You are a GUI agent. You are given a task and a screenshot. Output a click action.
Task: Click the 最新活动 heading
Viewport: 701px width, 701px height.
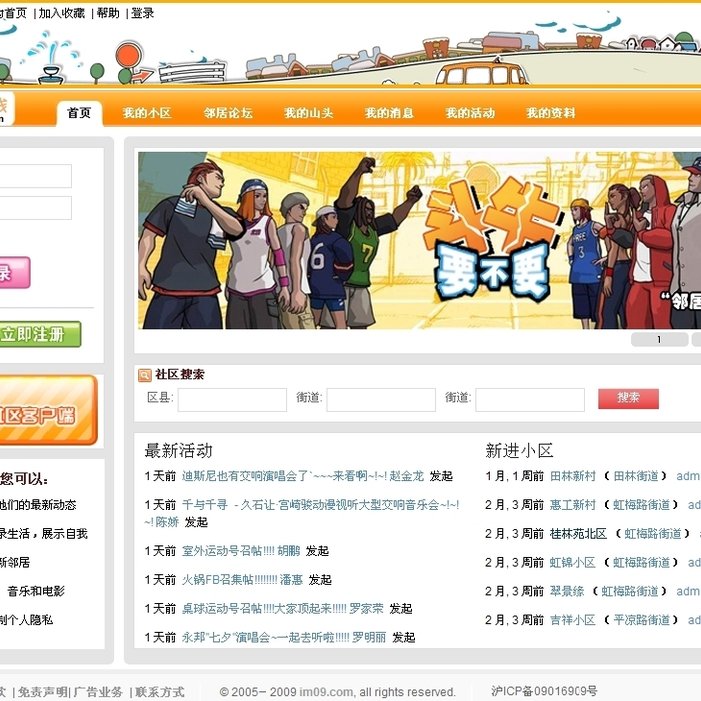[x=178, y=451]
